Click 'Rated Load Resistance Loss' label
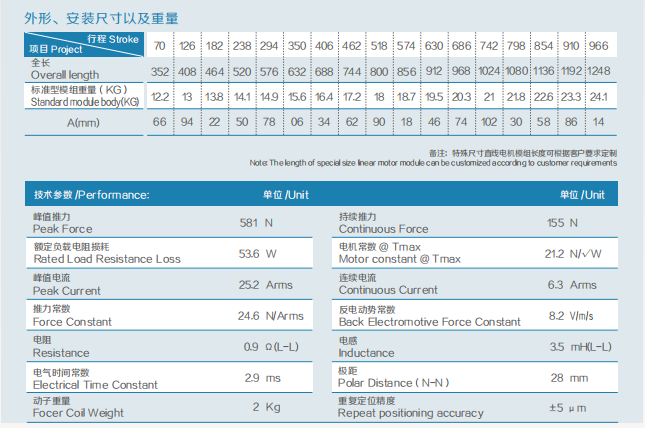 pyautogui.click(x=107, y=259)
